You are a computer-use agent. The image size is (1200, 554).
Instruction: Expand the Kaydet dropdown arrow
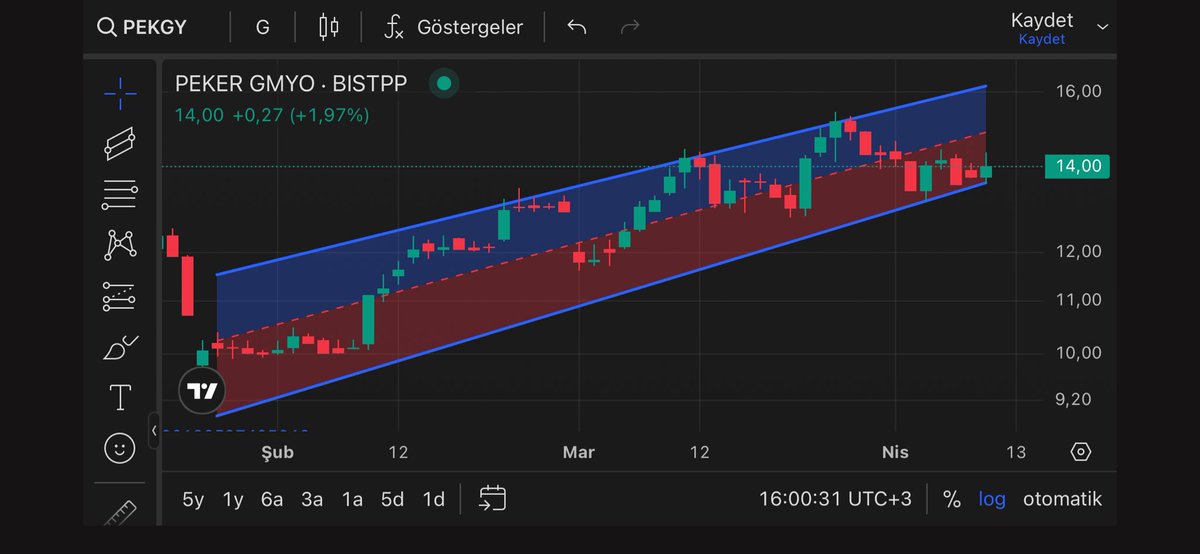click(x=1102, y=26)
